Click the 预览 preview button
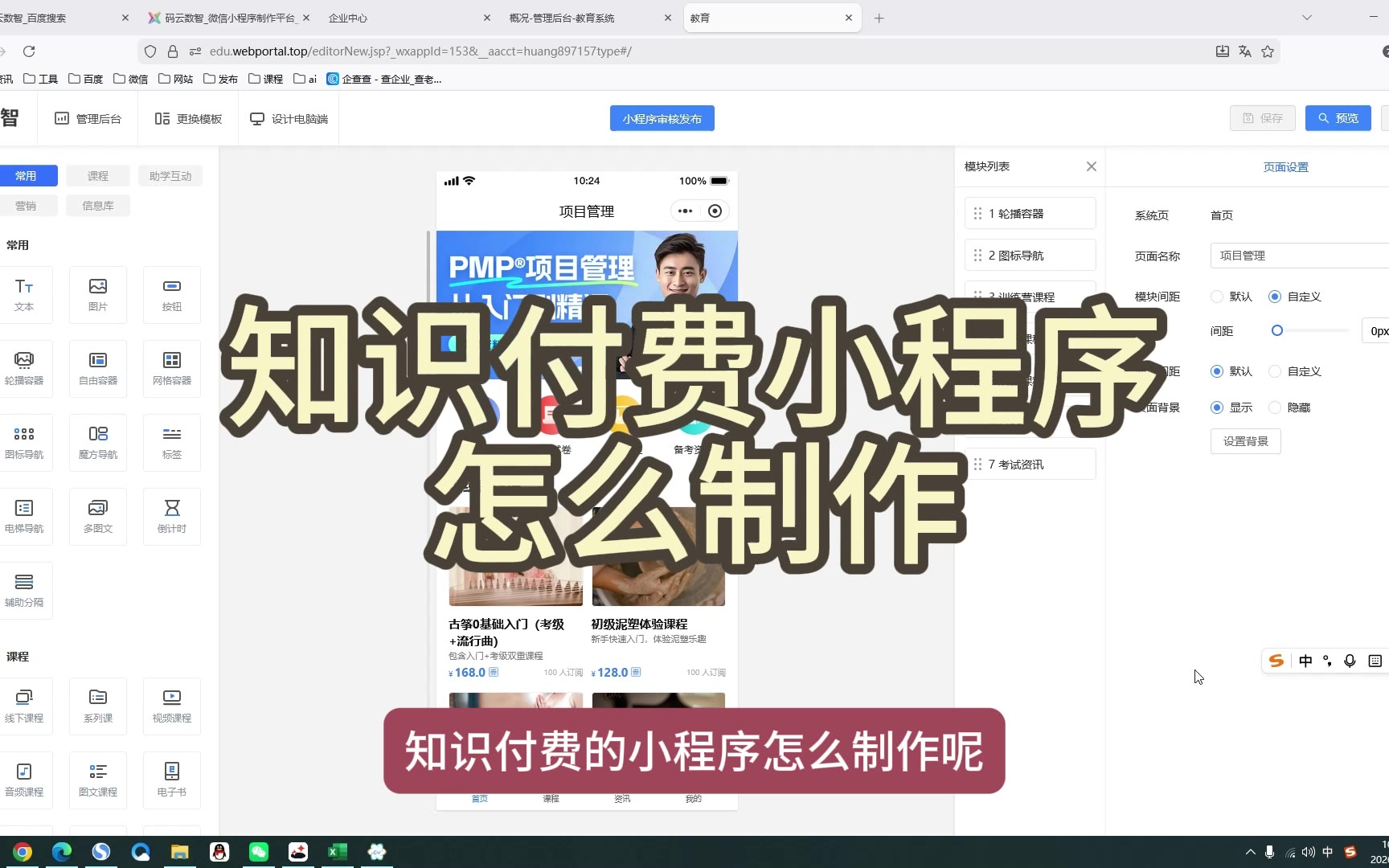 (x=1338, y=118)
